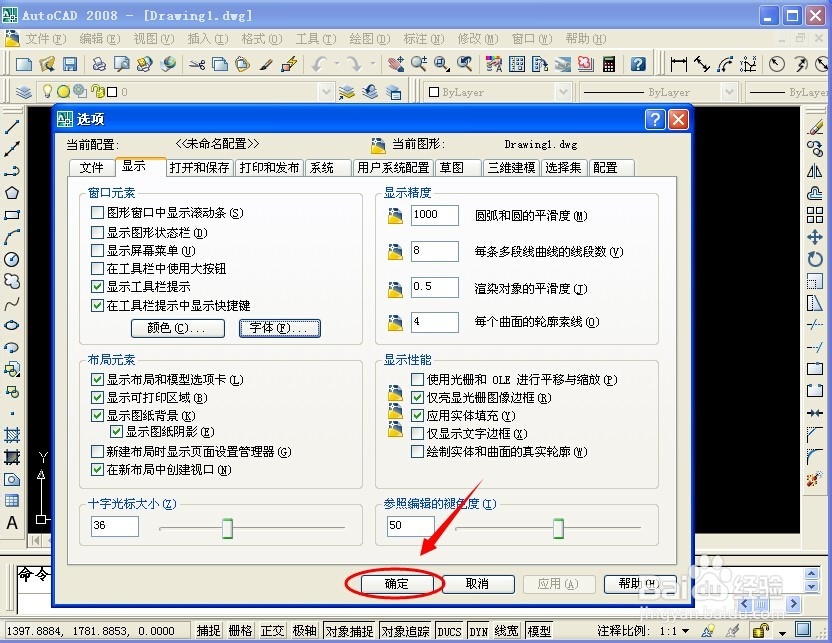Enable 显示图形状态栏 checkbox

[x=97, y=232]
